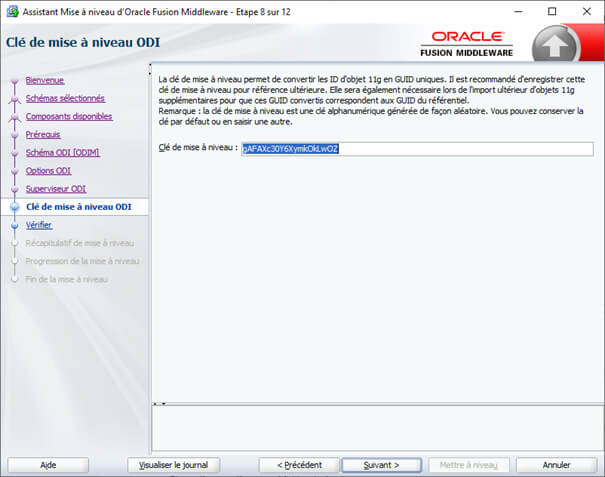Go to Composants disponibles step

click(x=69, y=117)
